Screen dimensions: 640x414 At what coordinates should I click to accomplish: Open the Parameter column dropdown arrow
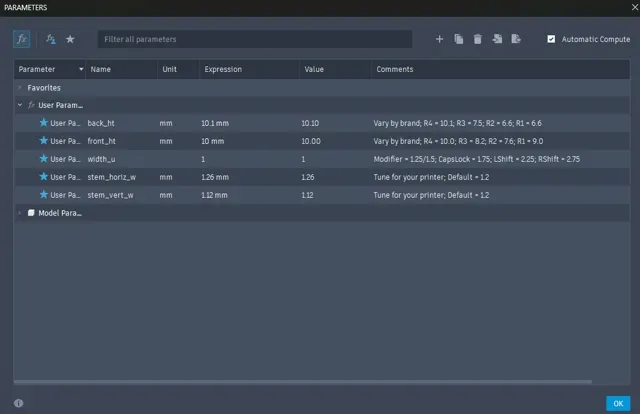tap(81, 69)
